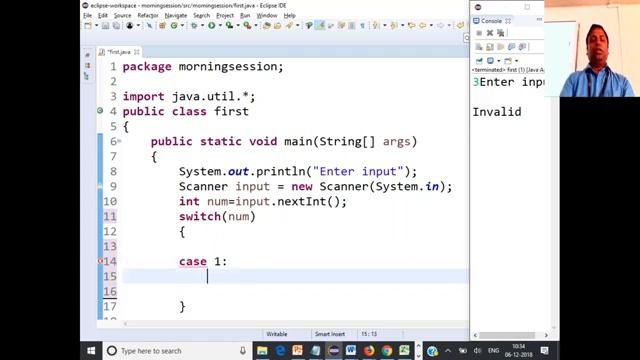Open the Edit menu
The image size is (640, 360).
tap(102, 16)
